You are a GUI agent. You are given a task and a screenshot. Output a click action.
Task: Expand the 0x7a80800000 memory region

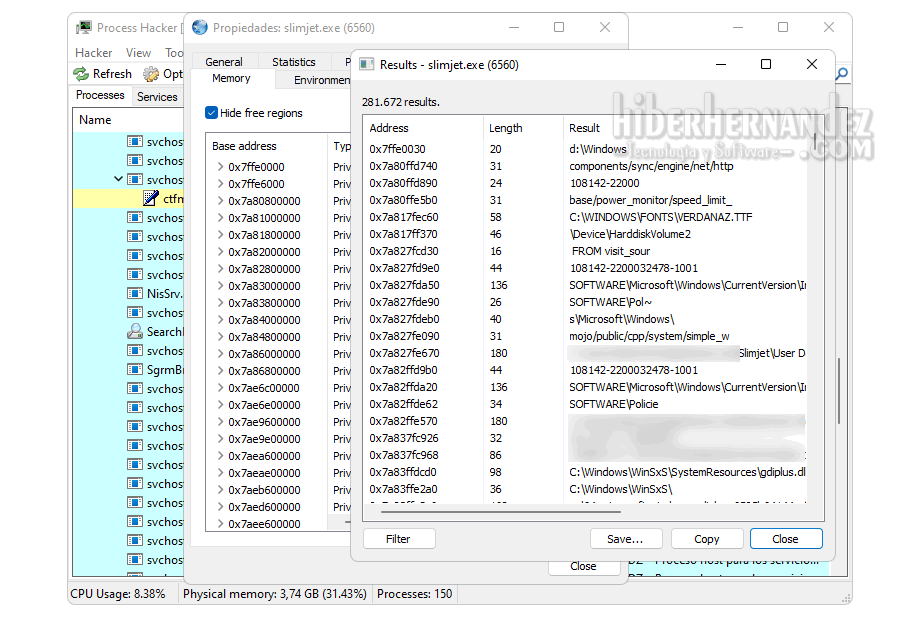click(x=220, y=201)
